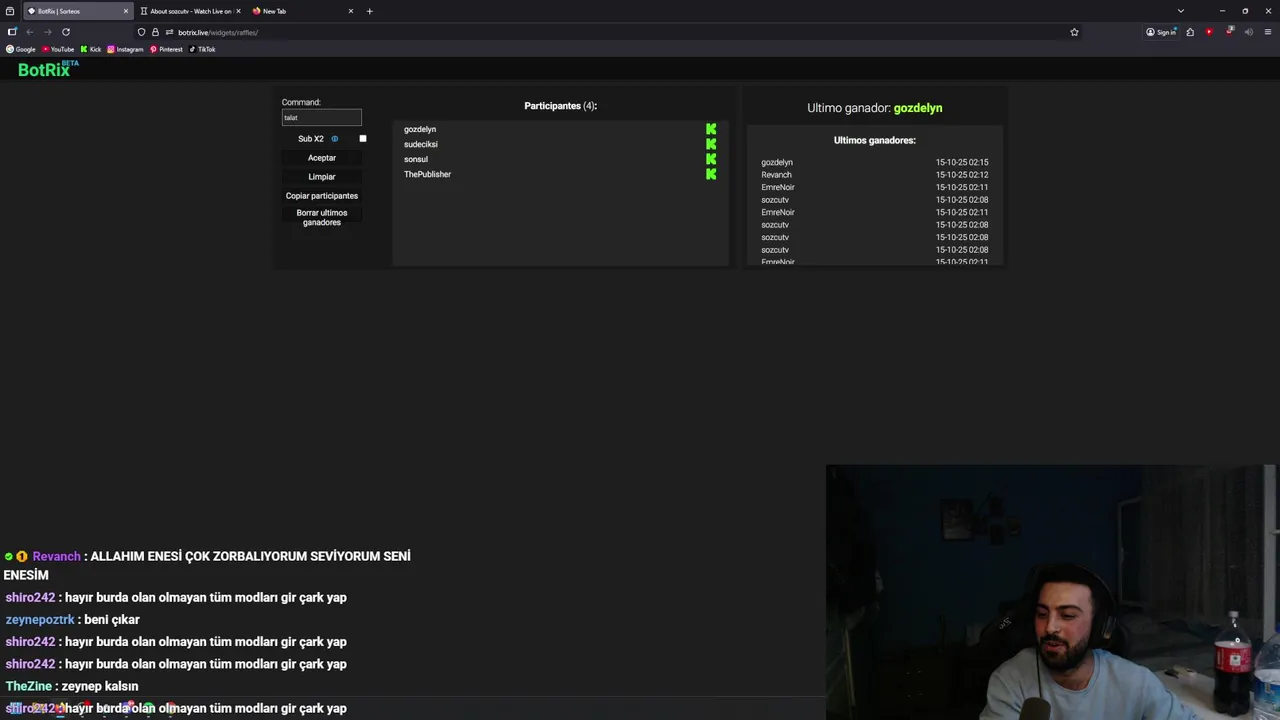The image size is (1280, 720).
Task: Open the Firefox View icon
Action: click(10, 11)
